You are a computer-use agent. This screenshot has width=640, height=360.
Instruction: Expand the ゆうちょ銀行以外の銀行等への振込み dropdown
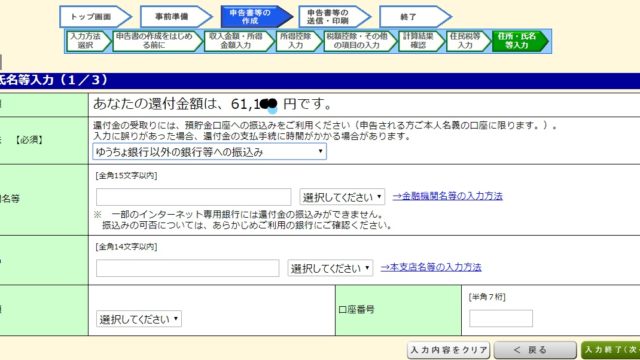point(209,152)
